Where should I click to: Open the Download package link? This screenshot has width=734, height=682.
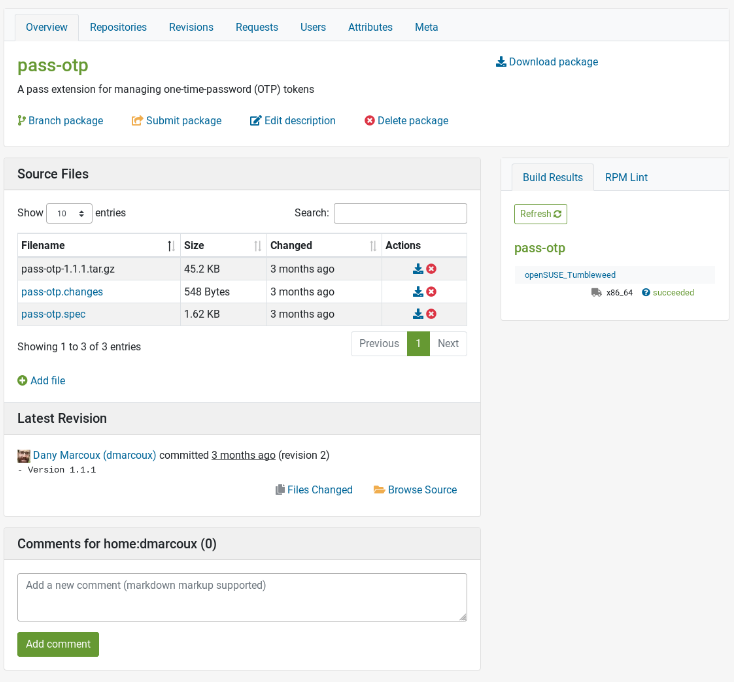[x=547, y=62]
